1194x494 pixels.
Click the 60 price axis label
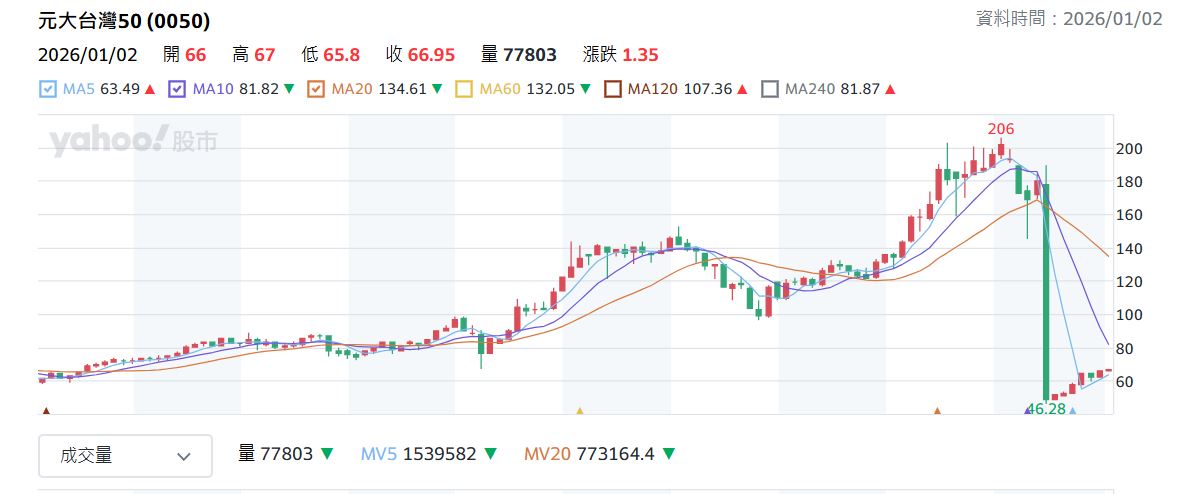tap(1125, 381)
